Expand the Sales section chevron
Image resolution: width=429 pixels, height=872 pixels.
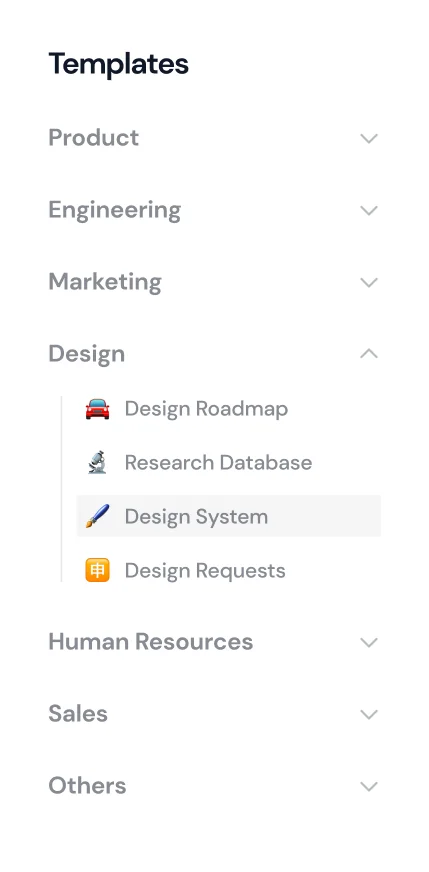369,714
